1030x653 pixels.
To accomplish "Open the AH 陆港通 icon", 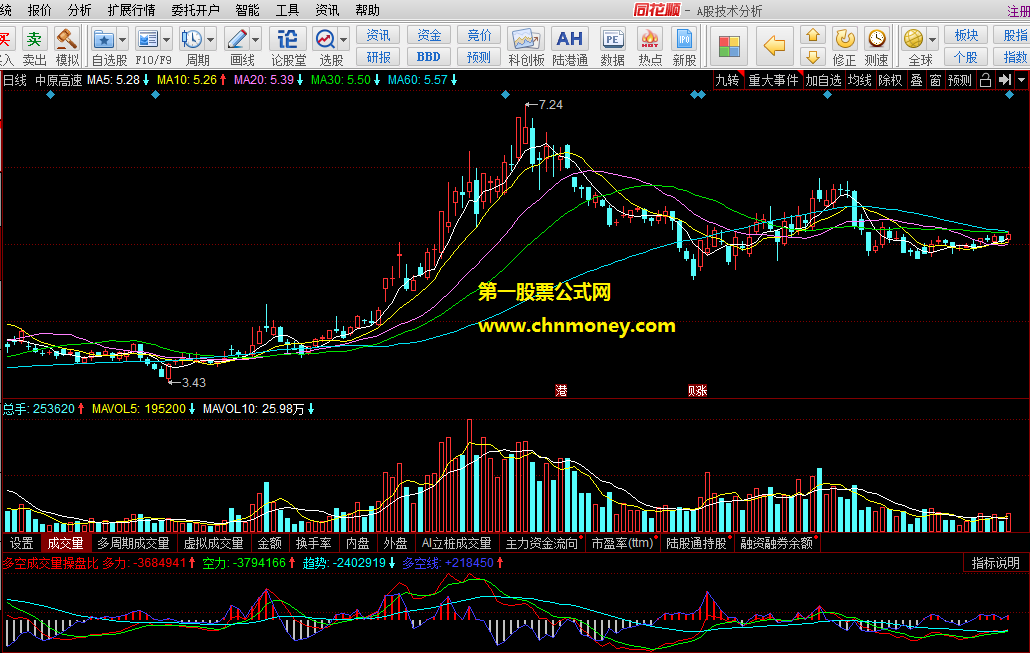I will click(x=570, y=39).
